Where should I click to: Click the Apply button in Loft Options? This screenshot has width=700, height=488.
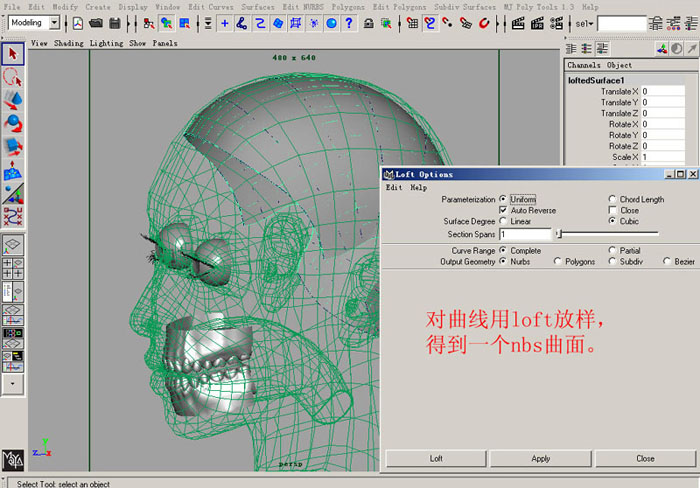tap(541, 459)
